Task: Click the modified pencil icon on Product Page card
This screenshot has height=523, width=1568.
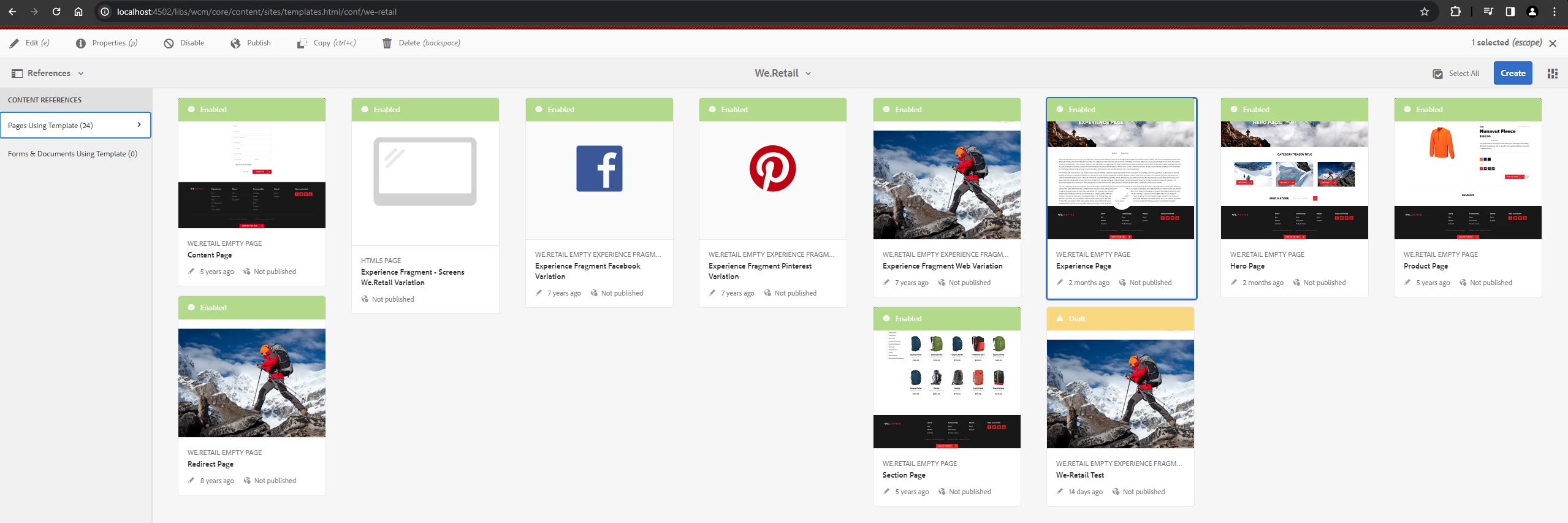Action: click(x=1407, y=283)
